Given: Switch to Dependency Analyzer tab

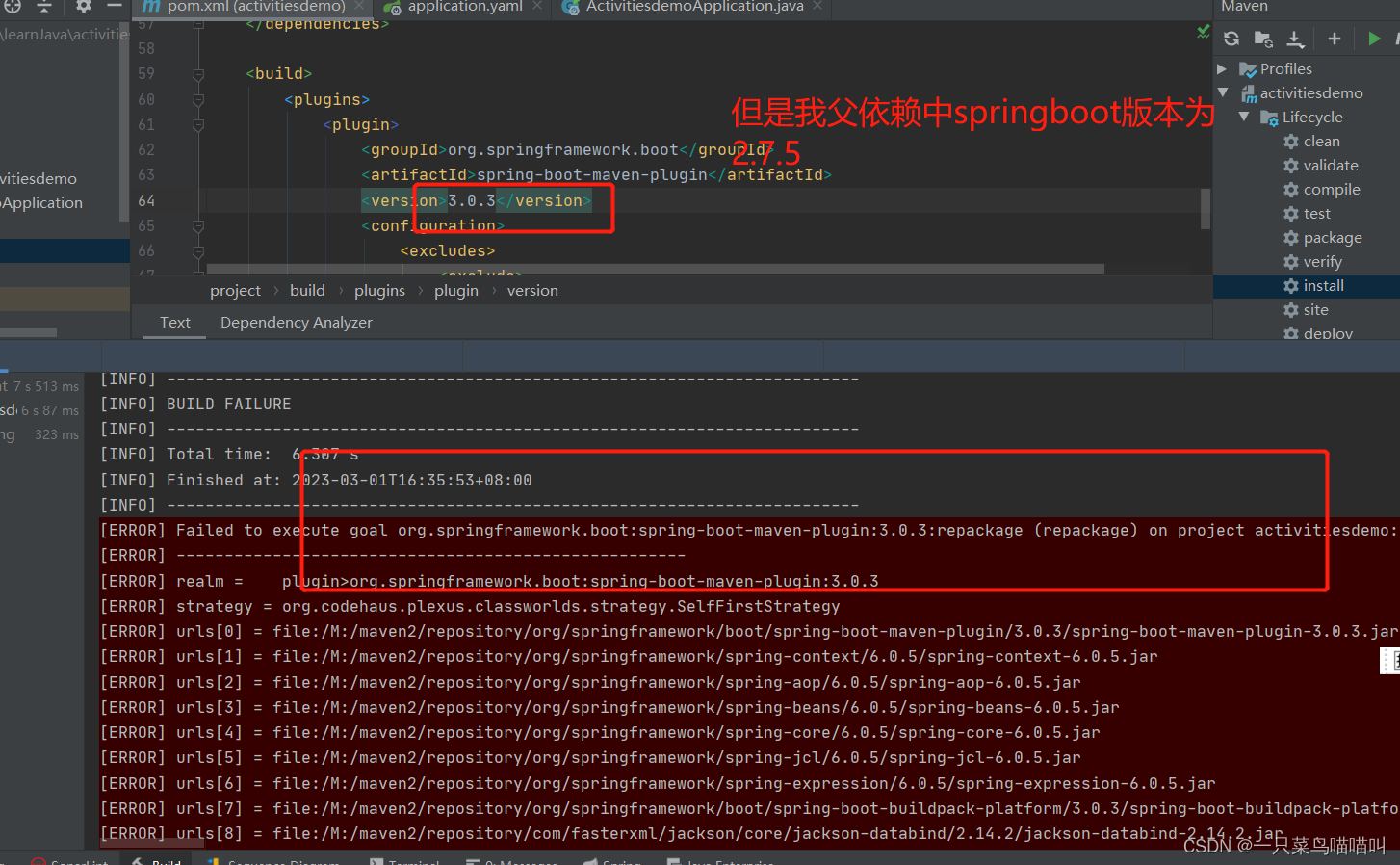Looking at the screenshot, I should point(297,323).
